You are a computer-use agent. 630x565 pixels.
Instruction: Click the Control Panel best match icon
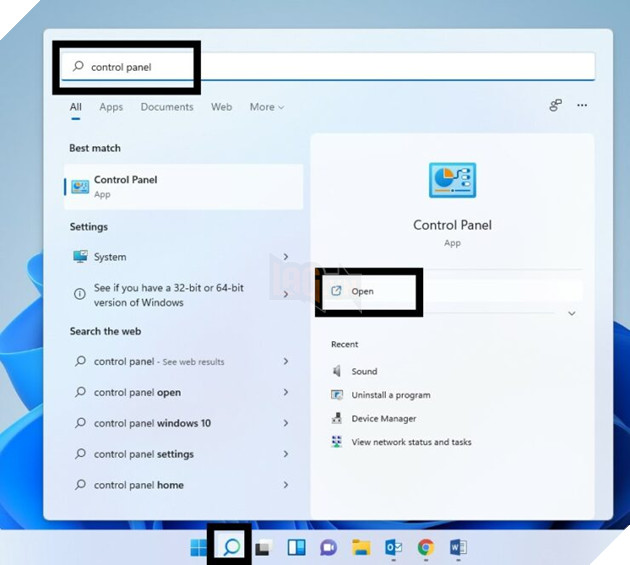(80, 187)
